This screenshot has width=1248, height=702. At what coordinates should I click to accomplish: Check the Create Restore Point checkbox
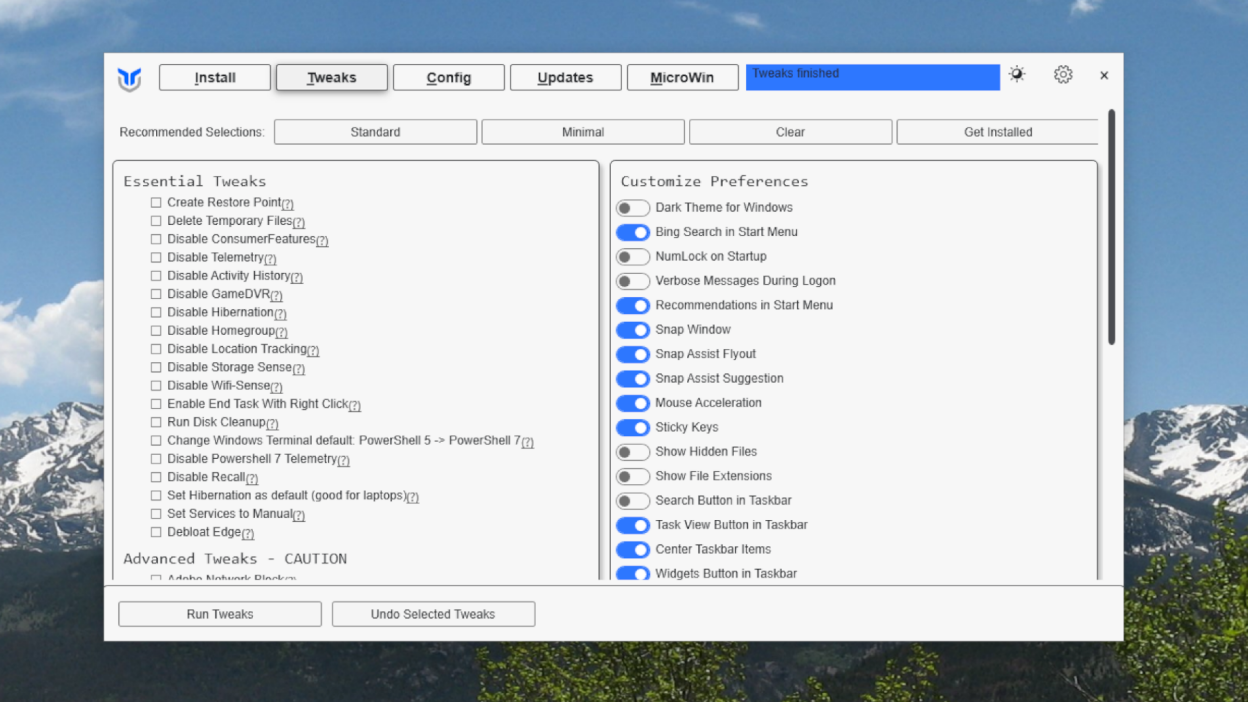(x=156, y=202)
